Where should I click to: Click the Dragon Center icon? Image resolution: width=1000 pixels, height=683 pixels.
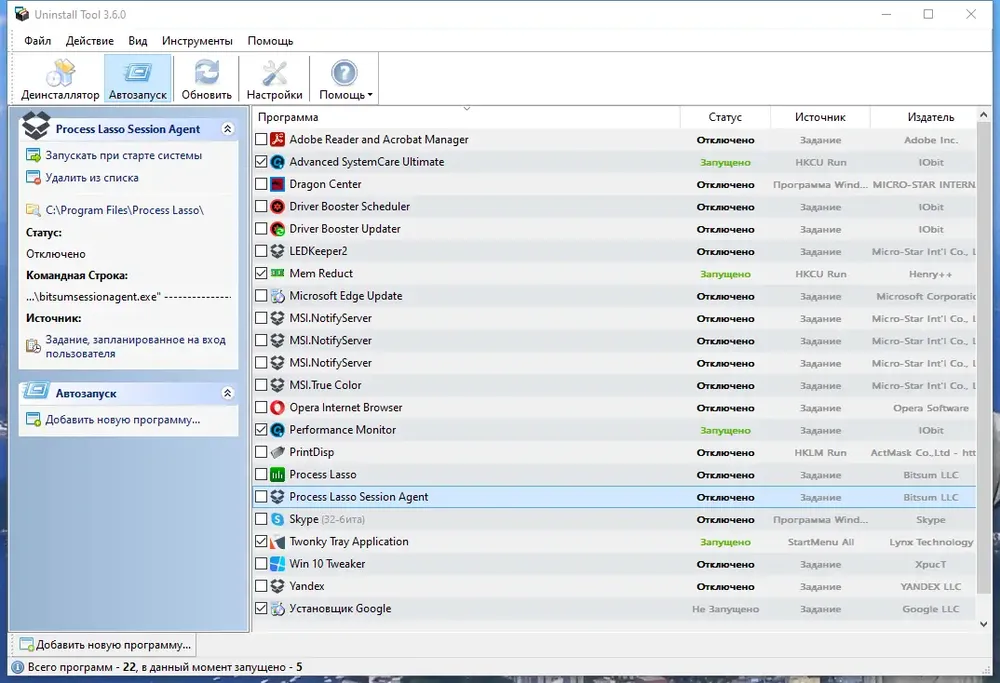coord(277,184)
